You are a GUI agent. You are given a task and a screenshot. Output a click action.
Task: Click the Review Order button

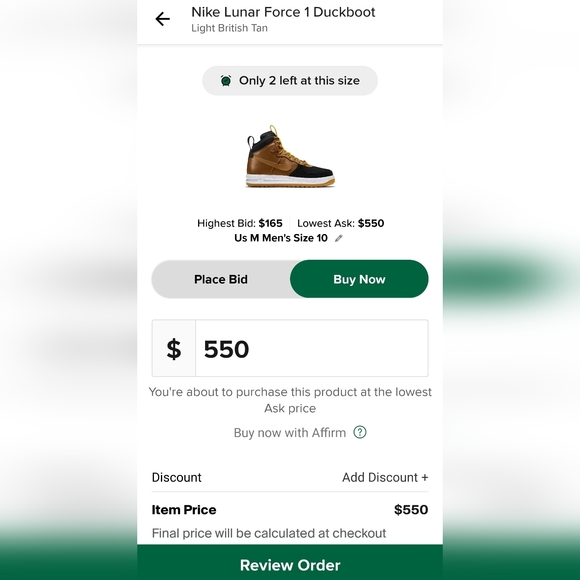[290, 564]
